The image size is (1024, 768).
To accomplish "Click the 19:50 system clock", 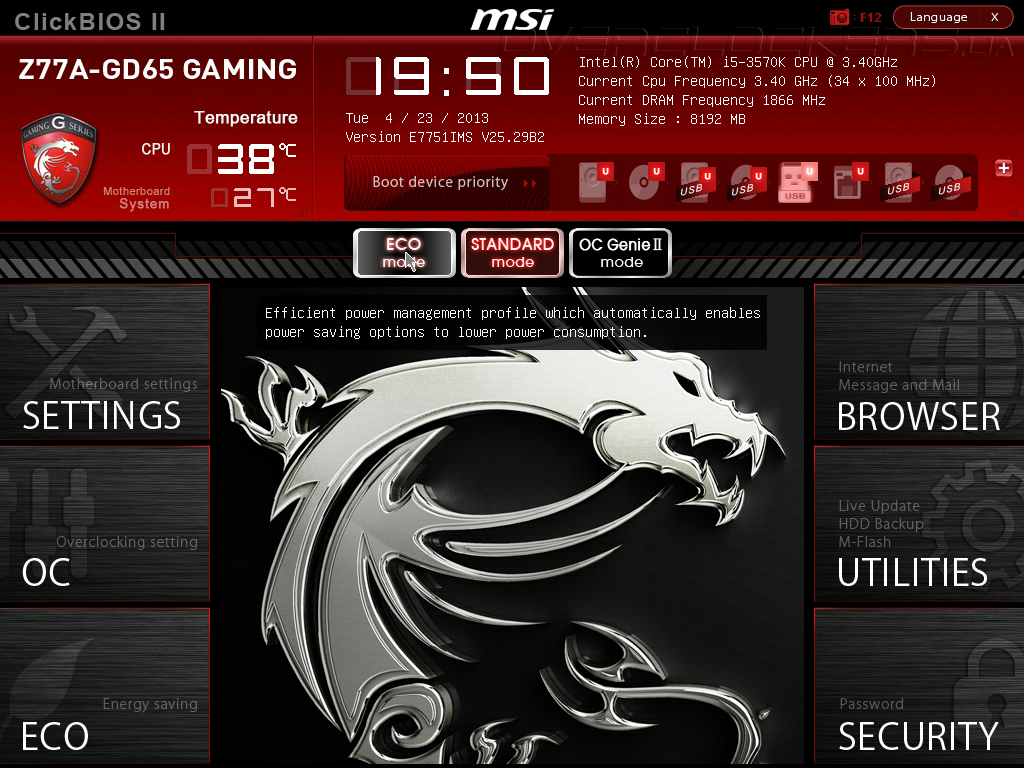I will click(448, 76).
